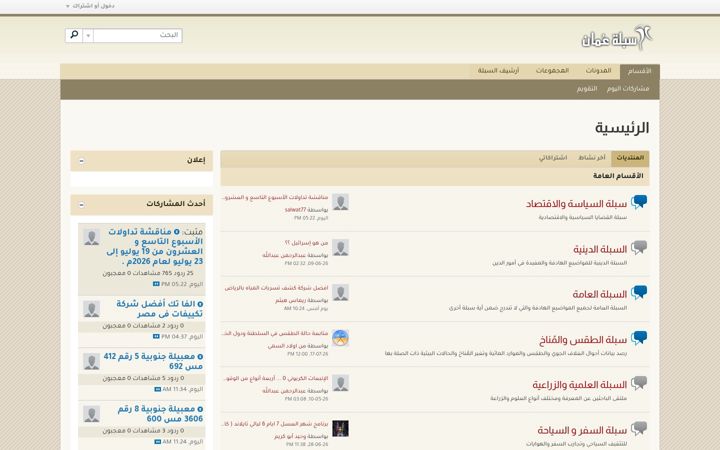Switch to the آخر نشاط content tab
Screen dimensions: 720x450
click(591, 158)
